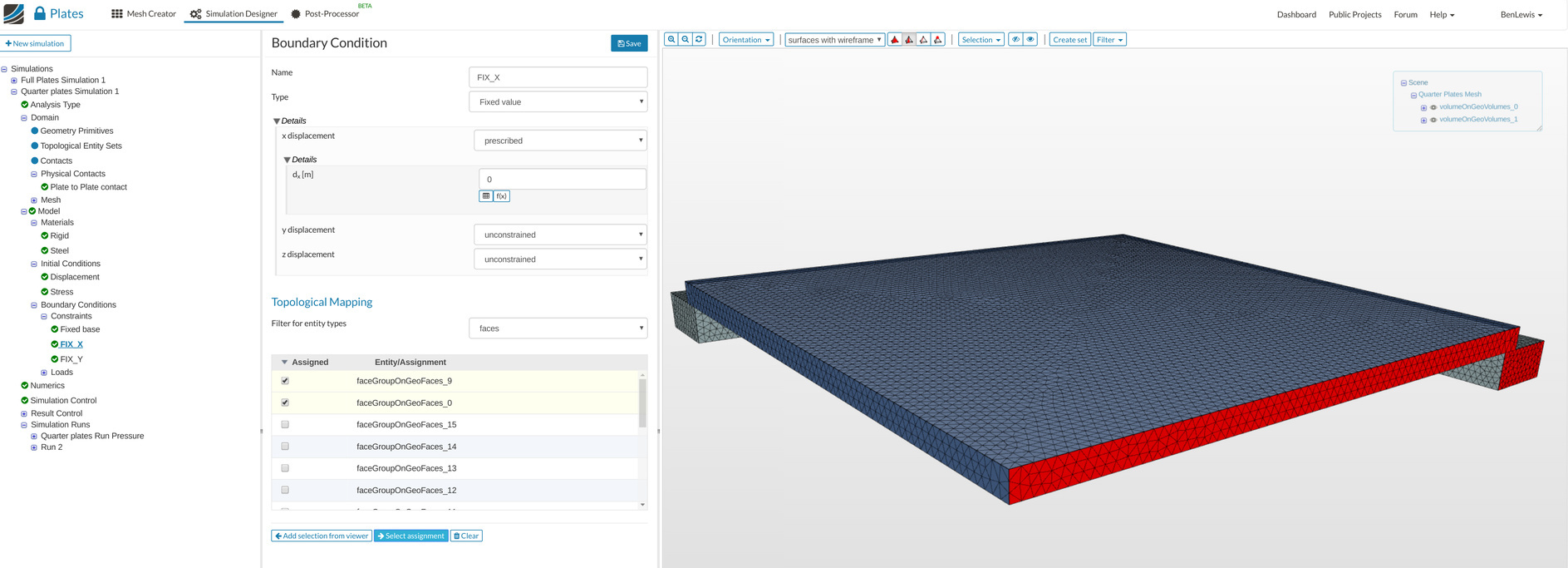Zoom out the 3D viewer

tap(686, 39)
